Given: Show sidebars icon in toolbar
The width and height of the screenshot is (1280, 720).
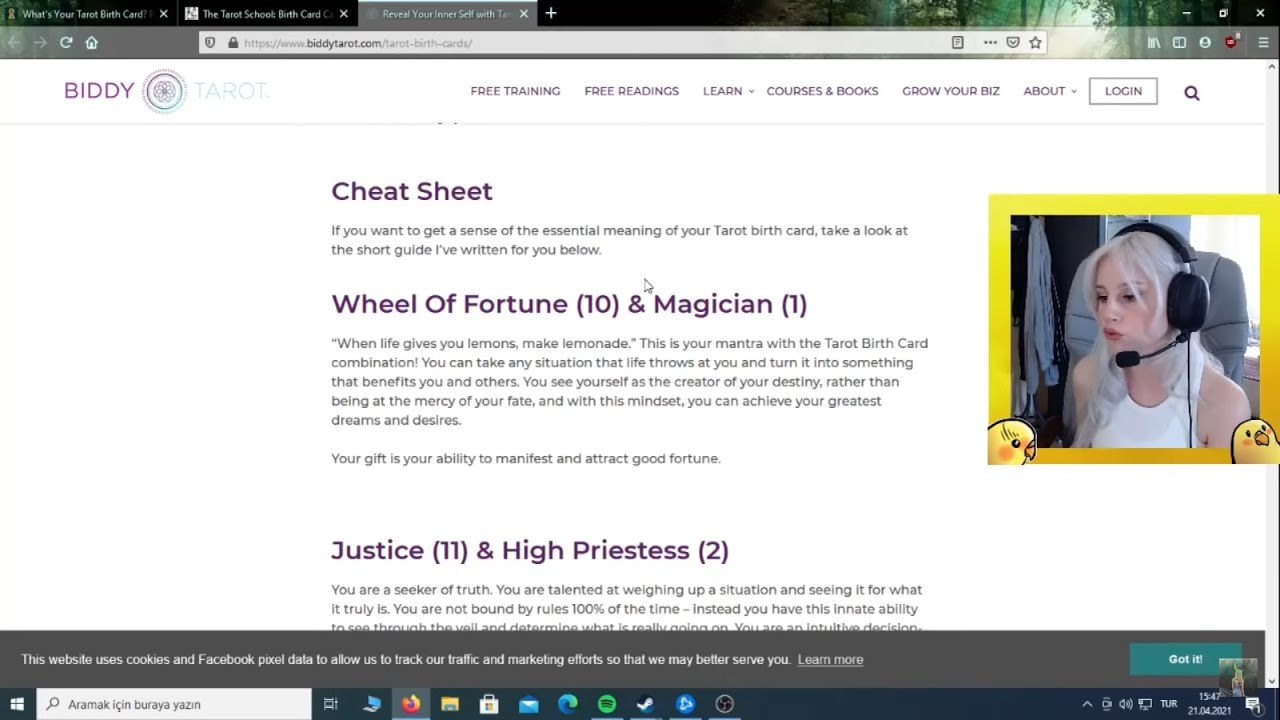Looking at the screenshot, I should tap(1179, 43).
